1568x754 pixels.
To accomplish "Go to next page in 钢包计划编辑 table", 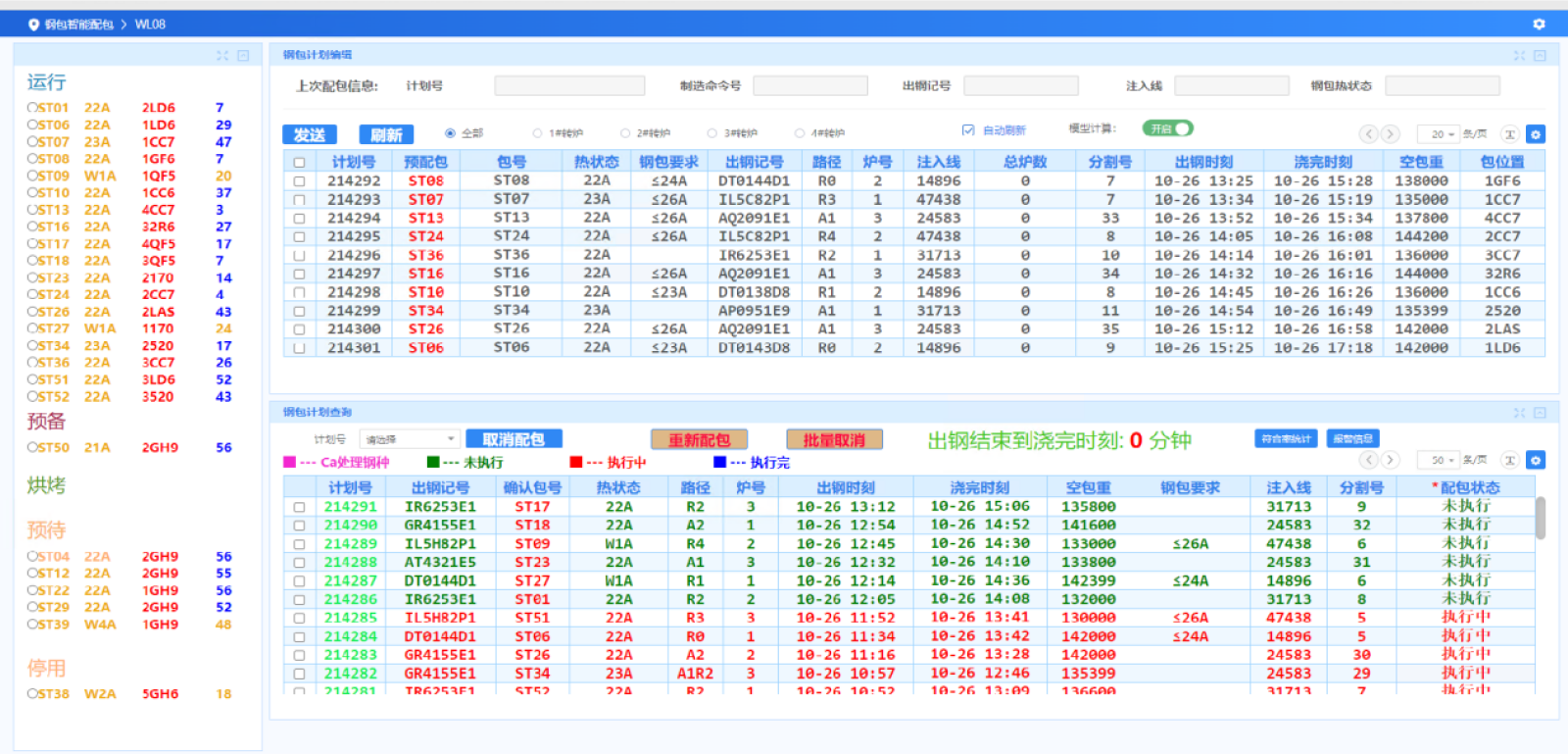I will point(1390,134).
